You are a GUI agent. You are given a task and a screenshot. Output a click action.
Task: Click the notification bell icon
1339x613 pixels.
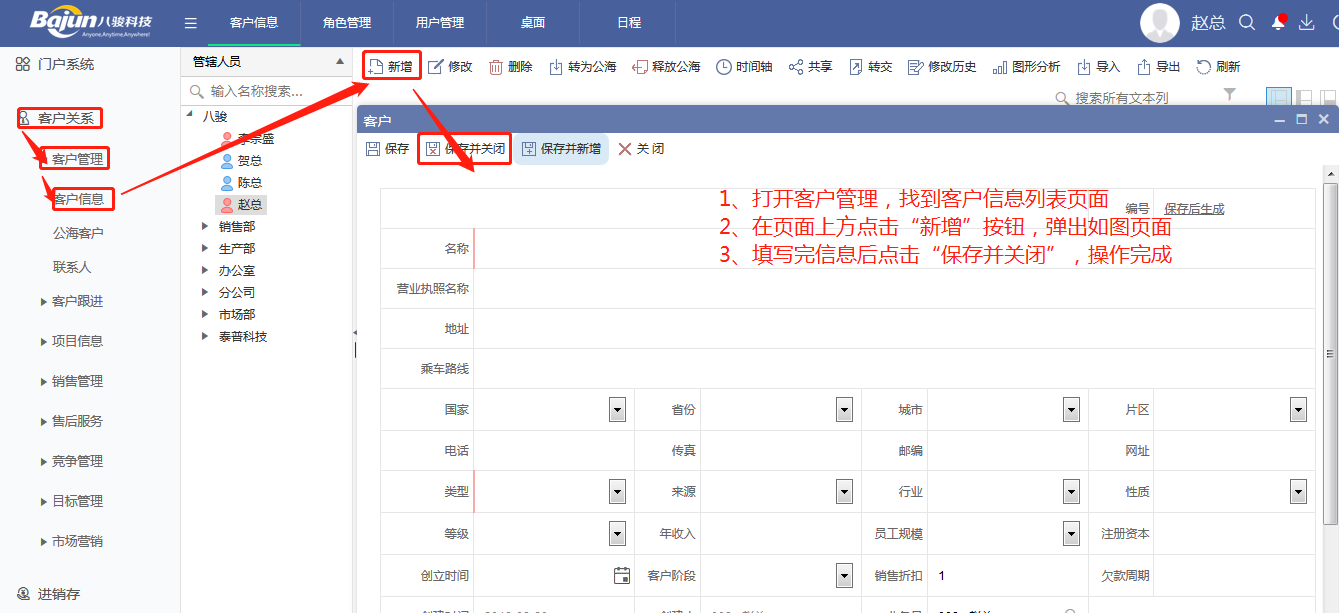click(x=1277, y=22)
